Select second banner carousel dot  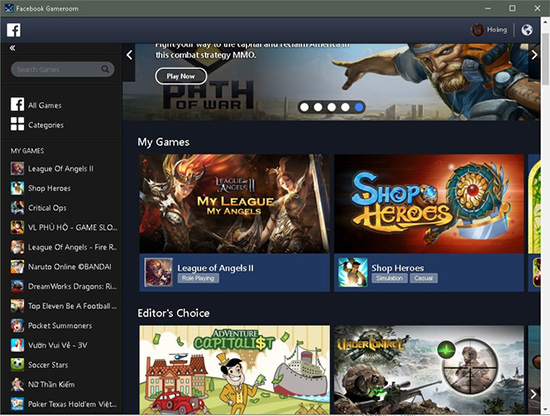(318, 107)
